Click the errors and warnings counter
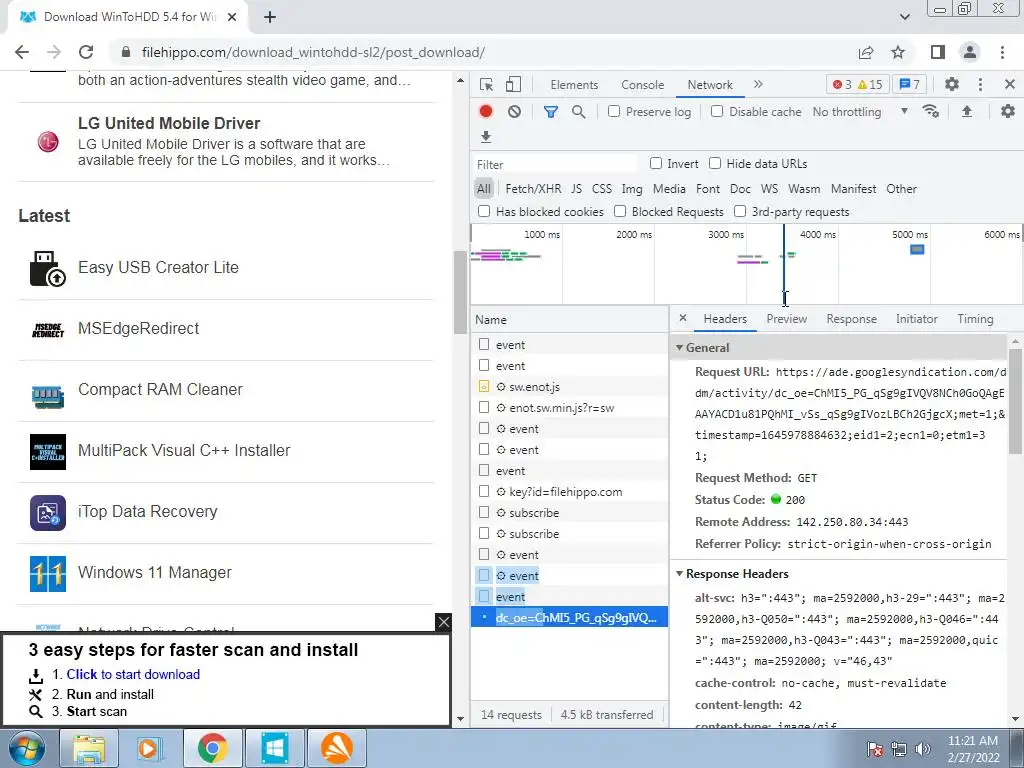 coord(857,84)
